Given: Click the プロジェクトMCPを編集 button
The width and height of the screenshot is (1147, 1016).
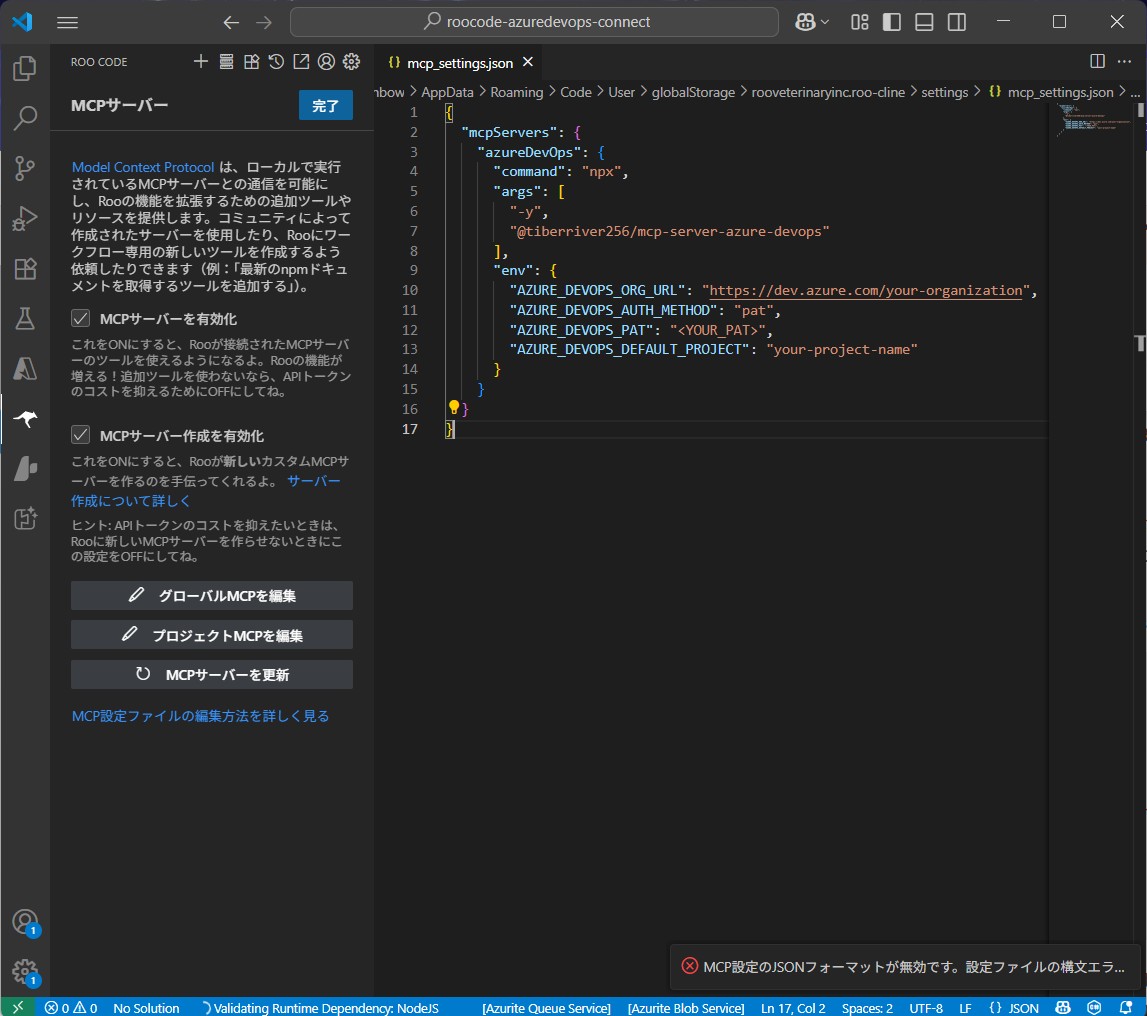Looking at the screenshot, I should 212,635.
